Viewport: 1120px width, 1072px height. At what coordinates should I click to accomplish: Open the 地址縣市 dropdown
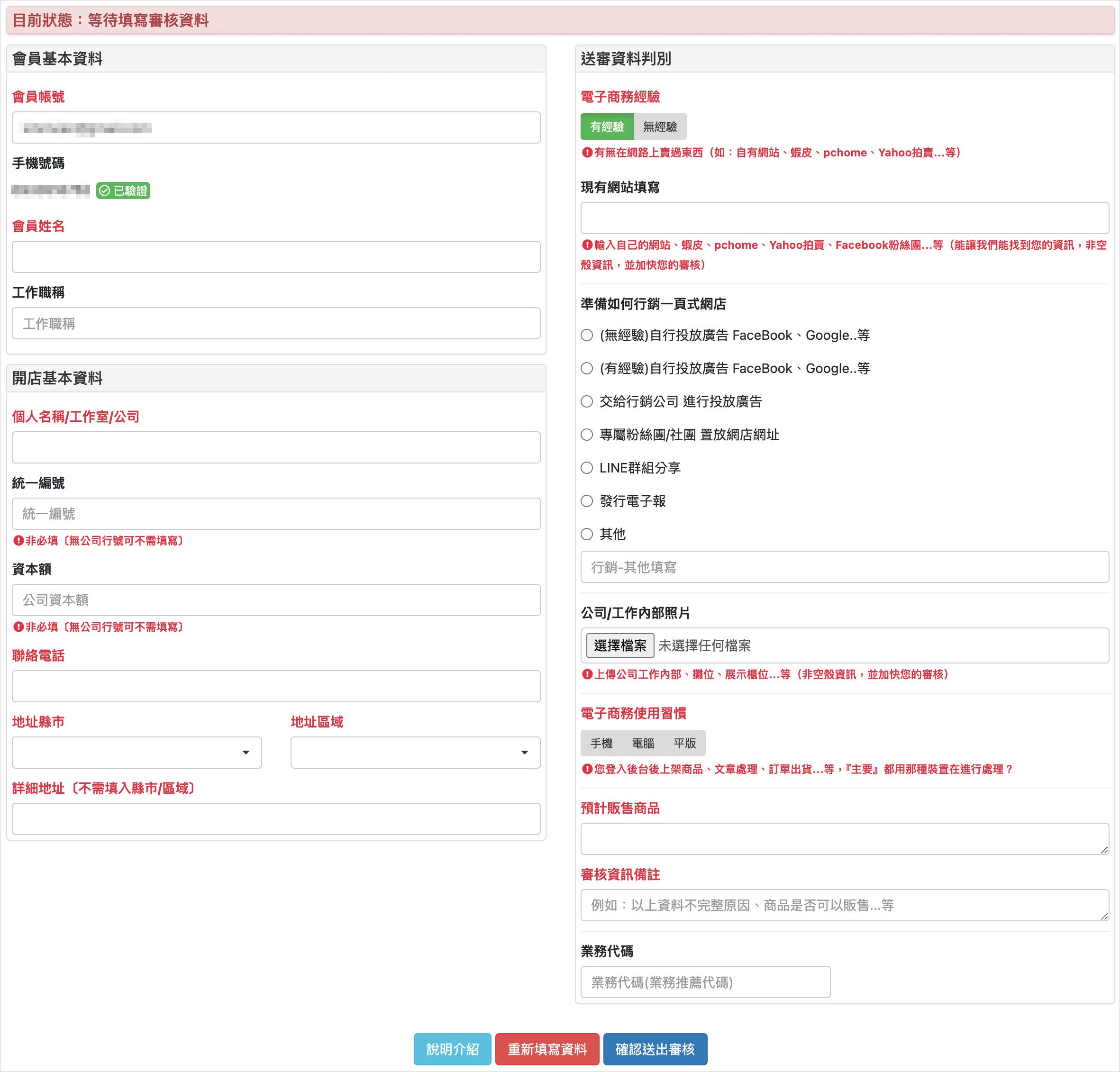coord(137,753)
